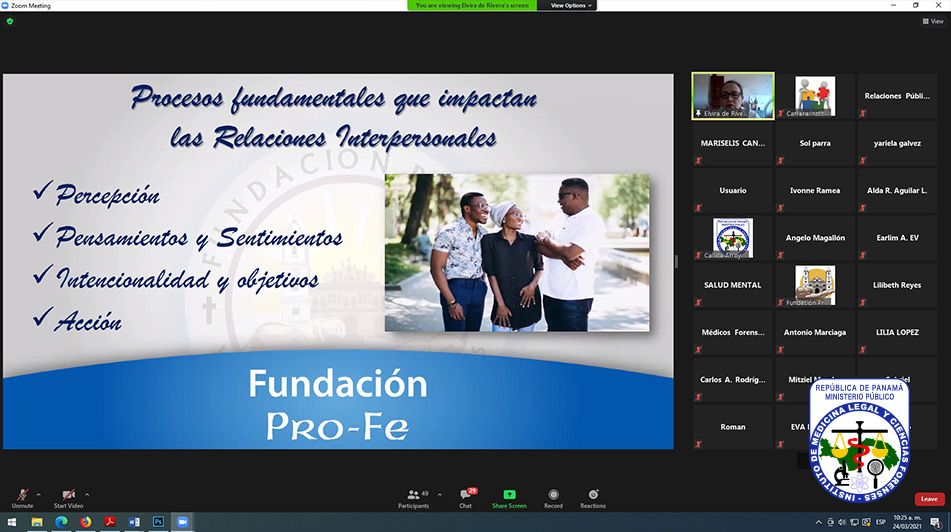The height and width of the screenshot is (532, 951).
Task: Click the panel divider handle beside slide
Action: click(676, 261)
